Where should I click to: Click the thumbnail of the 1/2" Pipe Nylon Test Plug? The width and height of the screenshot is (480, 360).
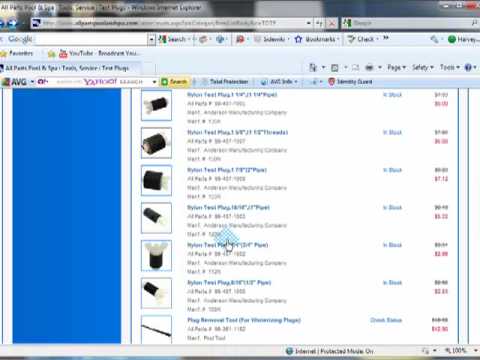156,293
